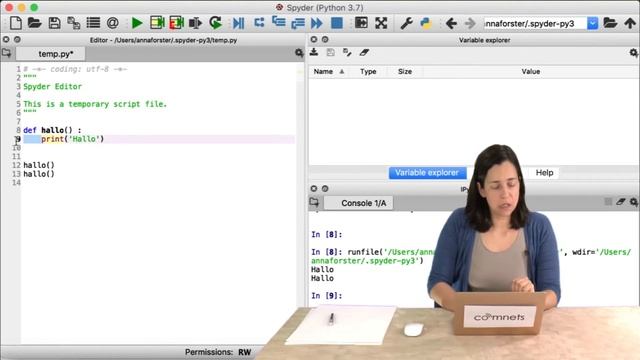Browse working directory folder icon
The height and width of the screenshot is (360, 640).
[610, 23]
